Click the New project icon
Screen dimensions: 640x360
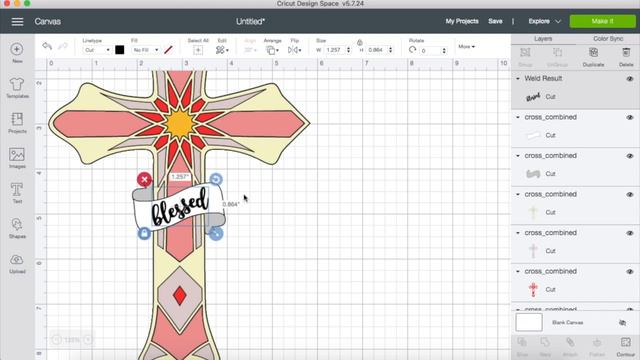tap(17, 49)
